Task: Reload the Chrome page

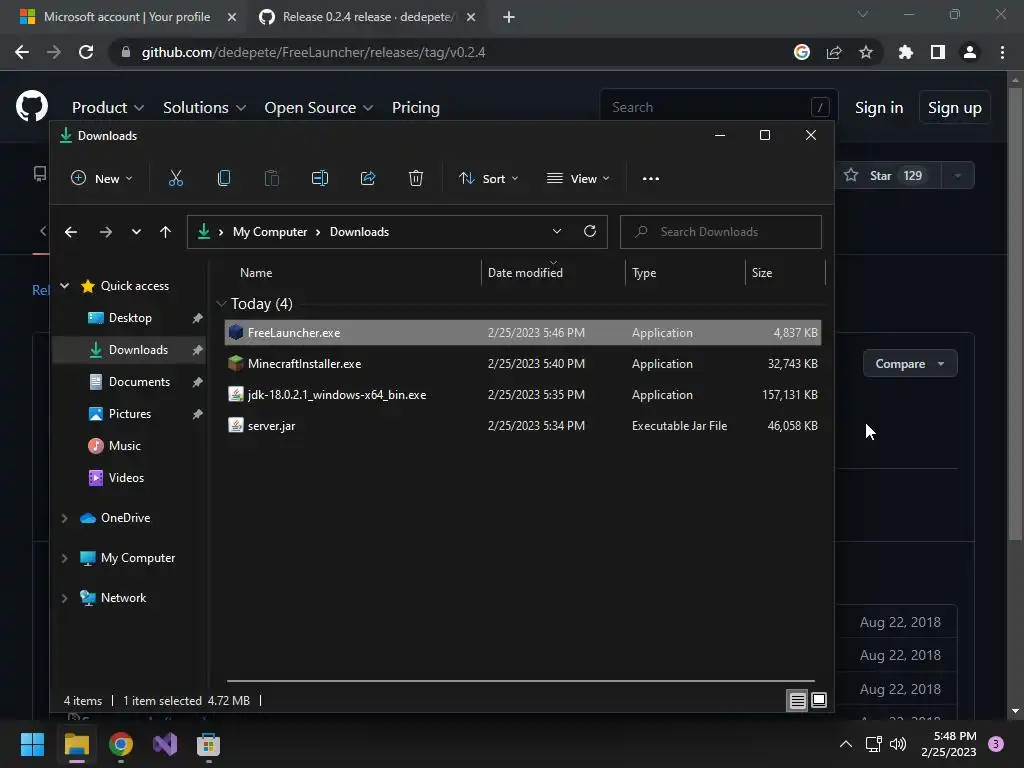Action: click(86, 52)
